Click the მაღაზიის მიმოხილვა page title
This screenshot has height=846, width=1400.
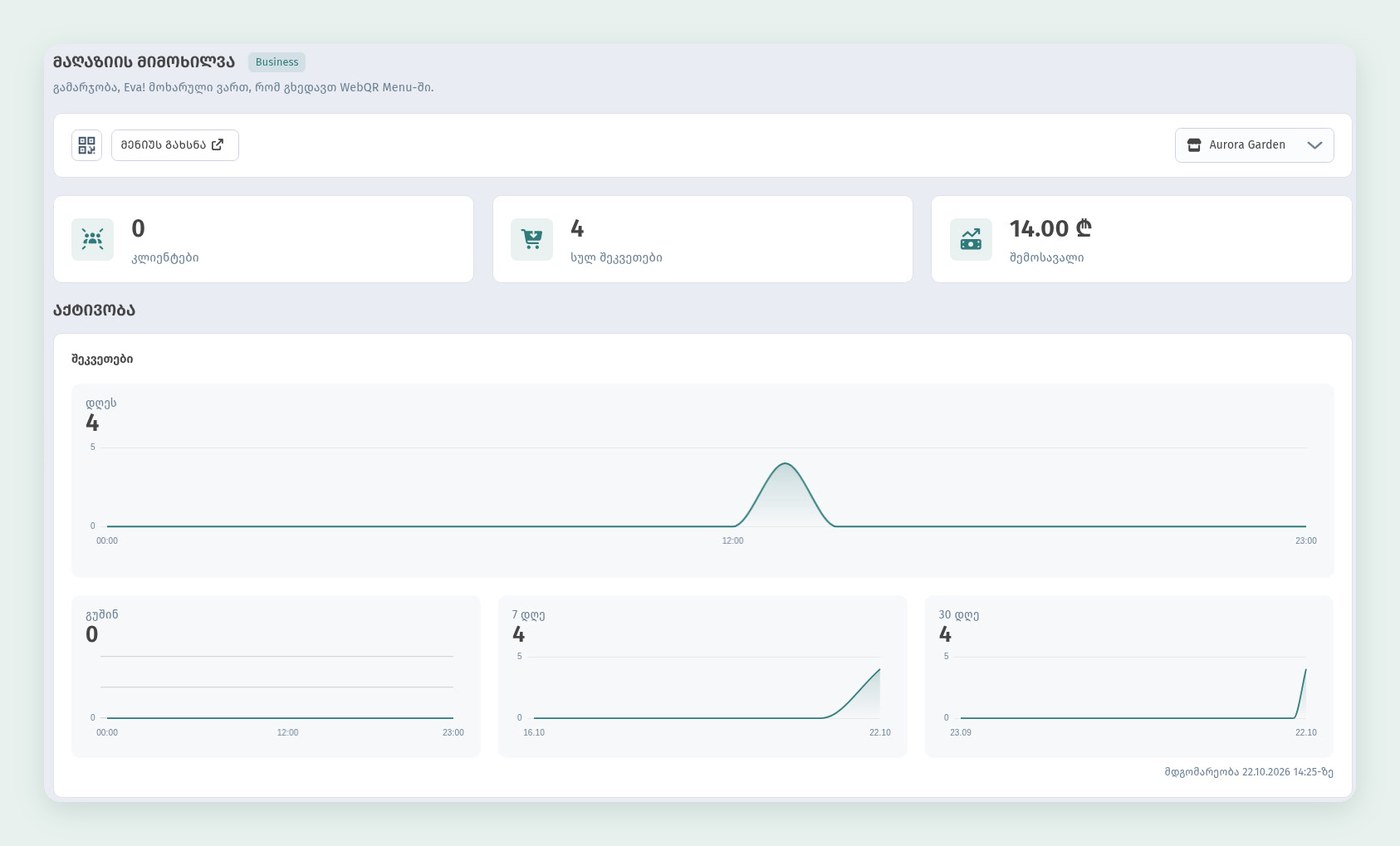(144, 62)
